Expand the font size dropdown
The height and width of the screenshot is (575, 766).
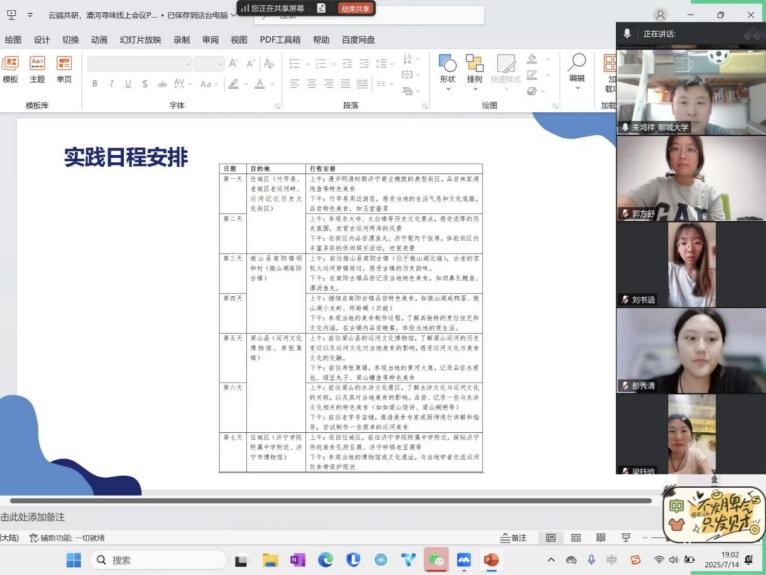tap(220, 64)
